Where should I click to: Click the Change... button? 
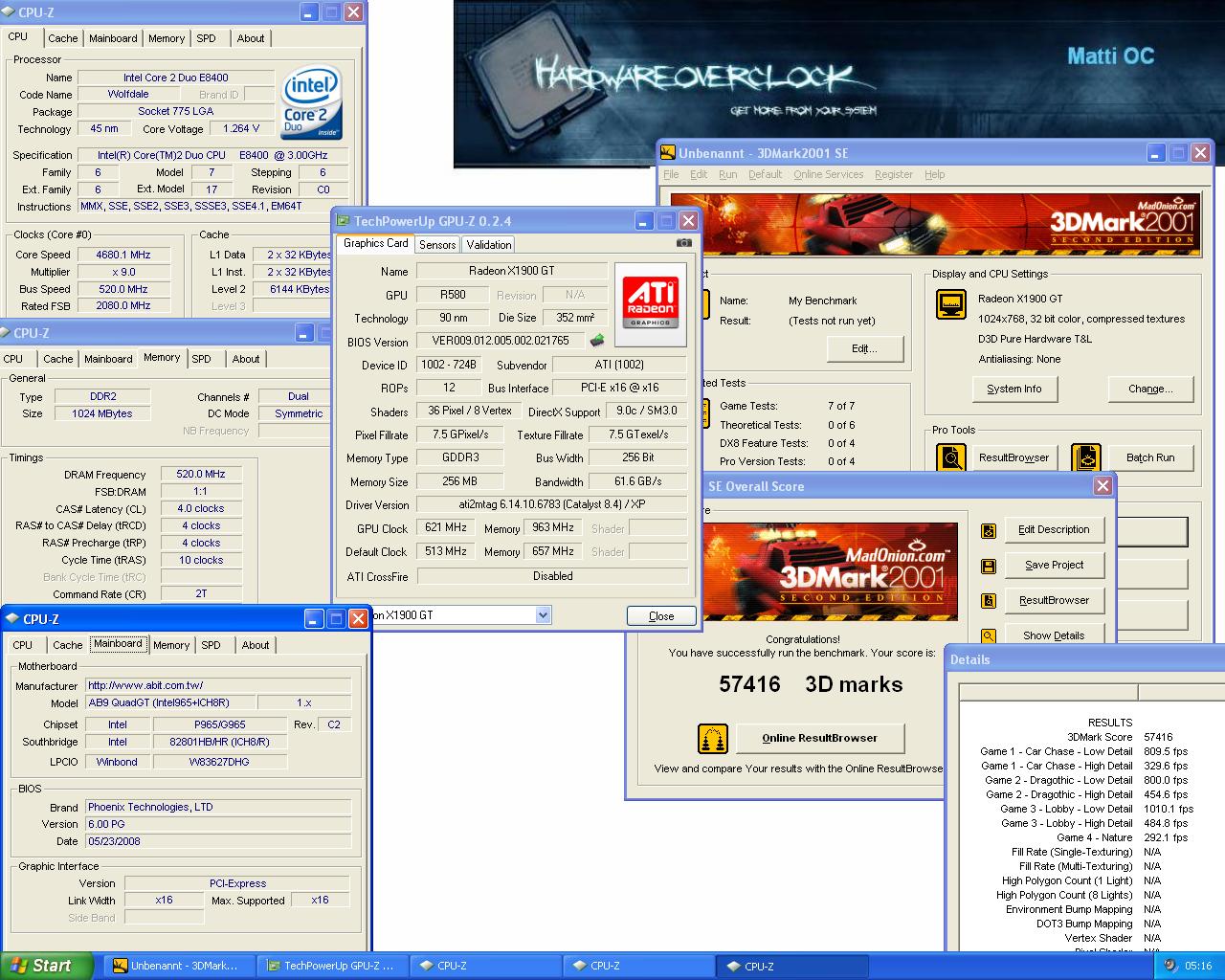[1150, 389]
